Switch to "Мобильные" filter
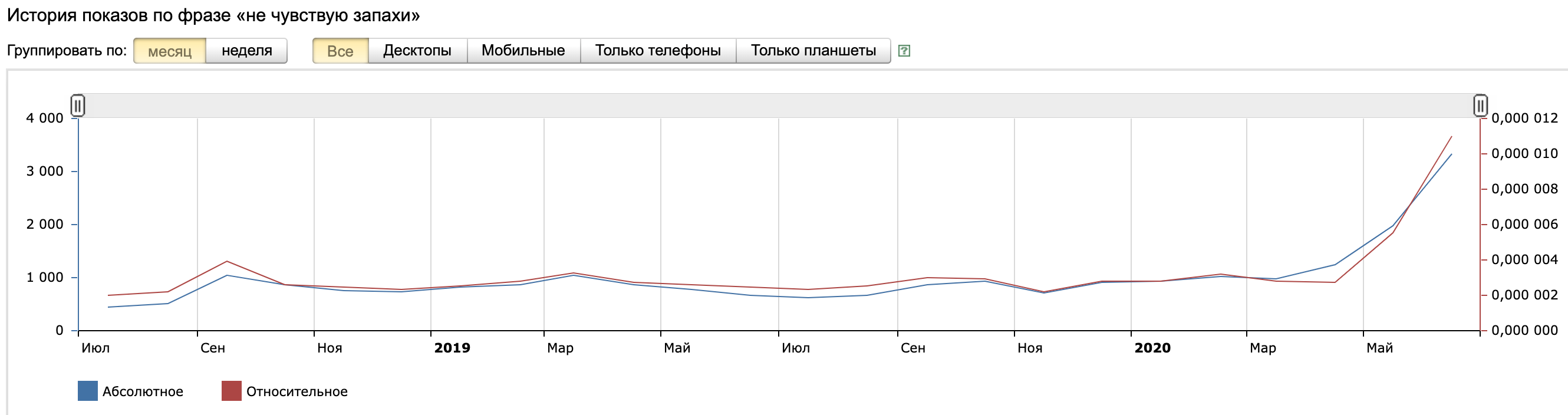Image resolution: width=1568 pixels, height=415 pixels. 523,51
